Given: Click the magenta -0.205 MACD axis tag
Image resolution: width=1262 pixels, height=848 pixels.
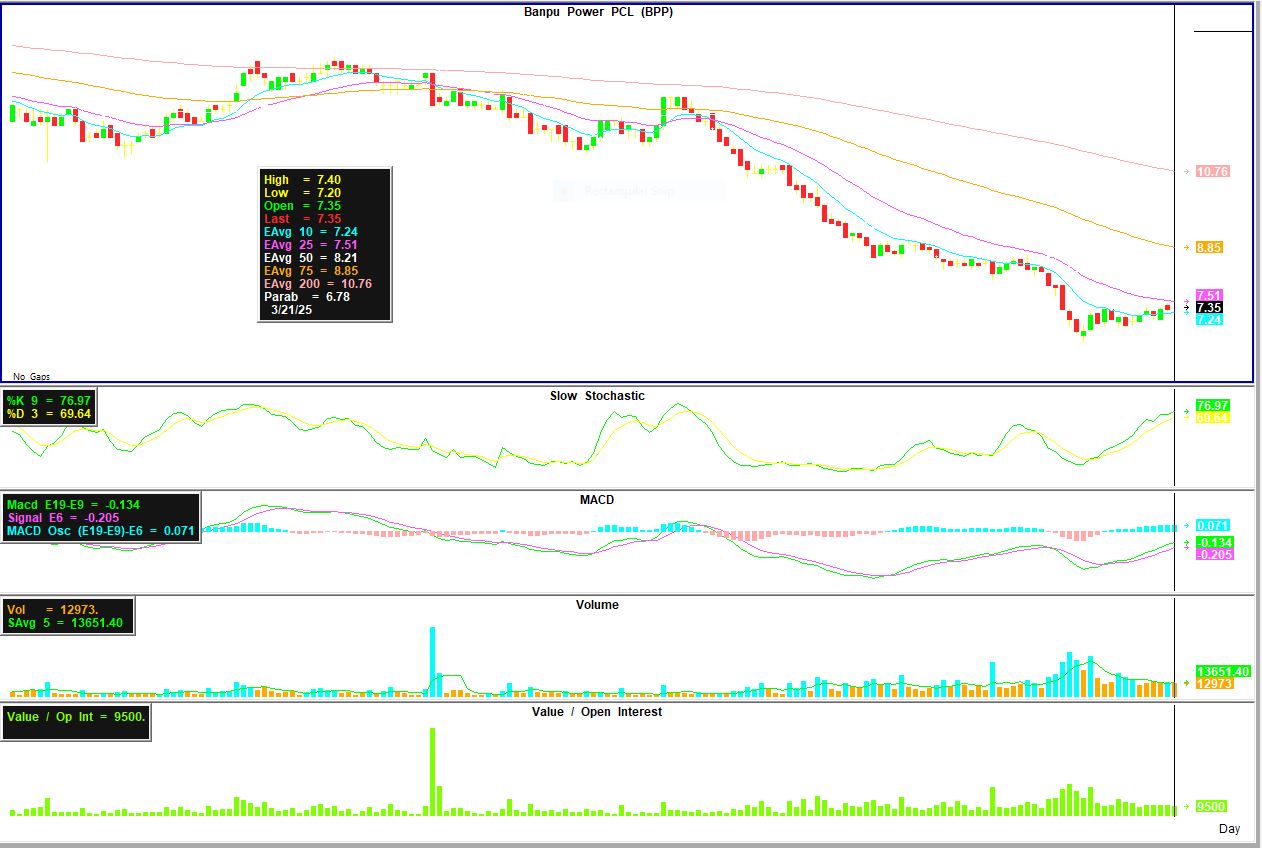Looking at the screenshot, I should pos(1214,555).
